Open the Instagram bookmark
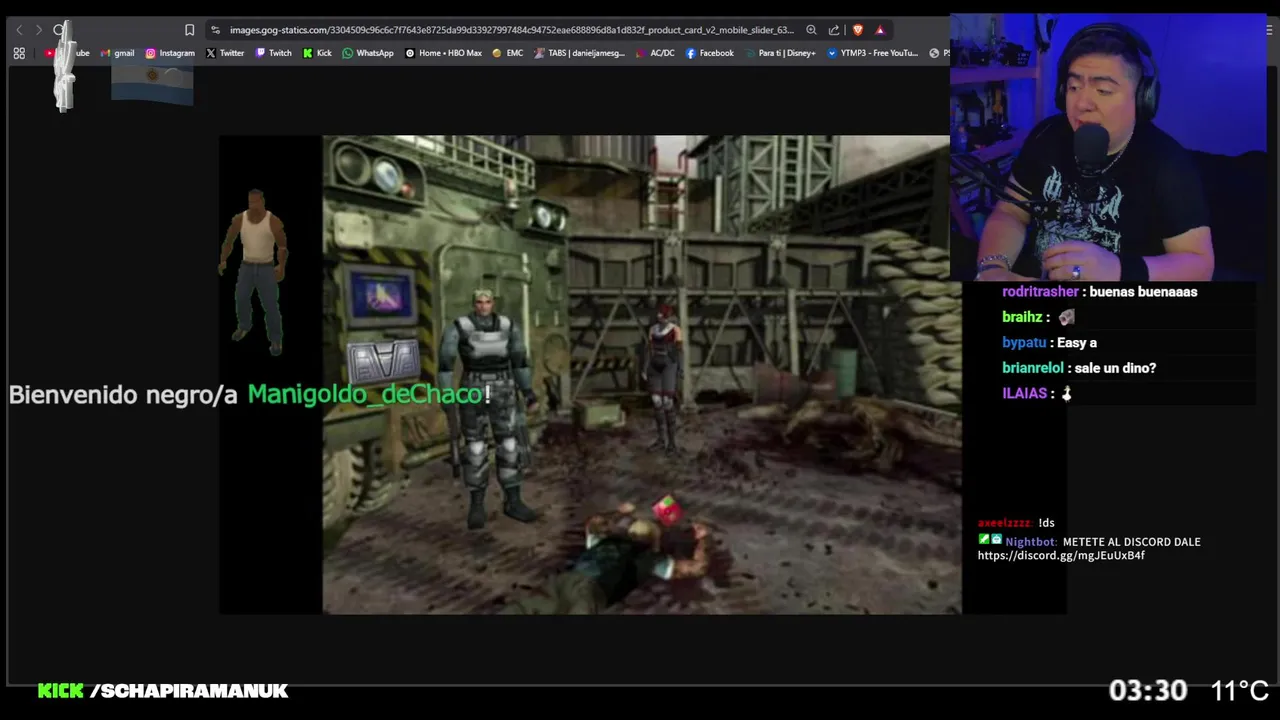The image size is (1280, 720). click(170, 53)
